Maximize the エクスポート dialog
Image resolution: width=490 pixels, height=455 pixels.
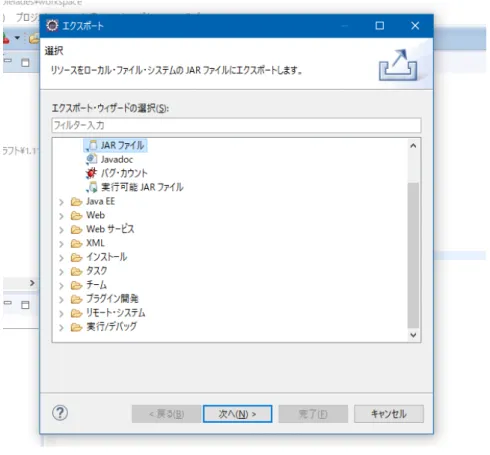[x=380, y=26]
